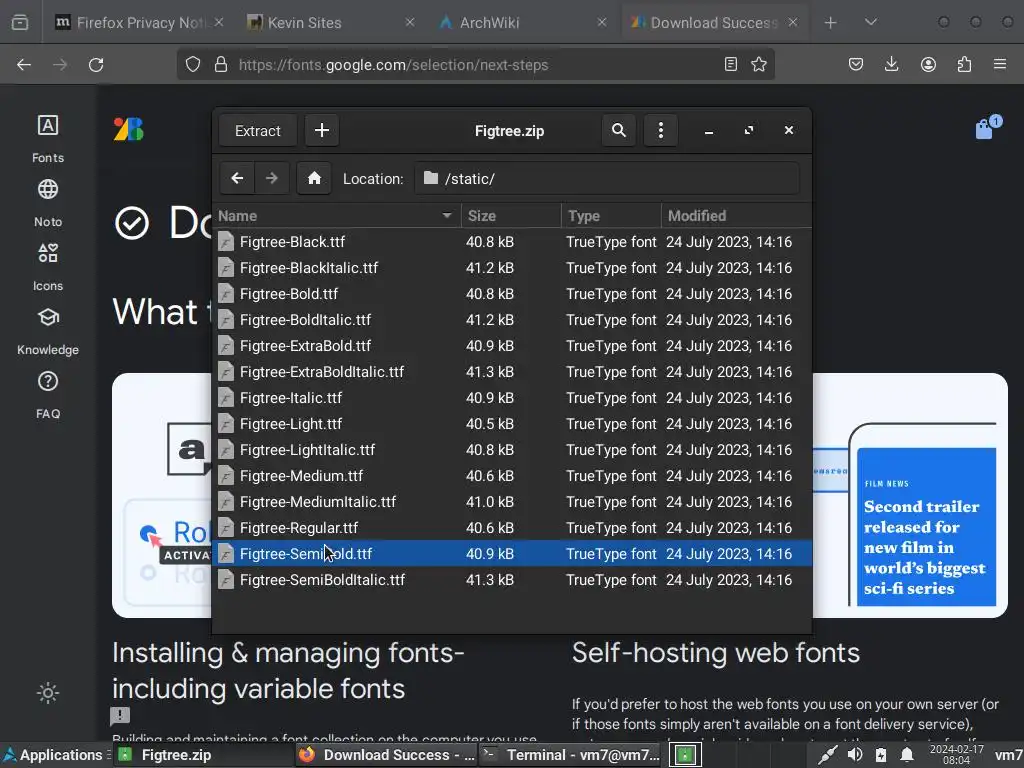This screenshot has width=1024, height=768.
Task: Select Figtree-Regular.ttf file
Action: 512,528
